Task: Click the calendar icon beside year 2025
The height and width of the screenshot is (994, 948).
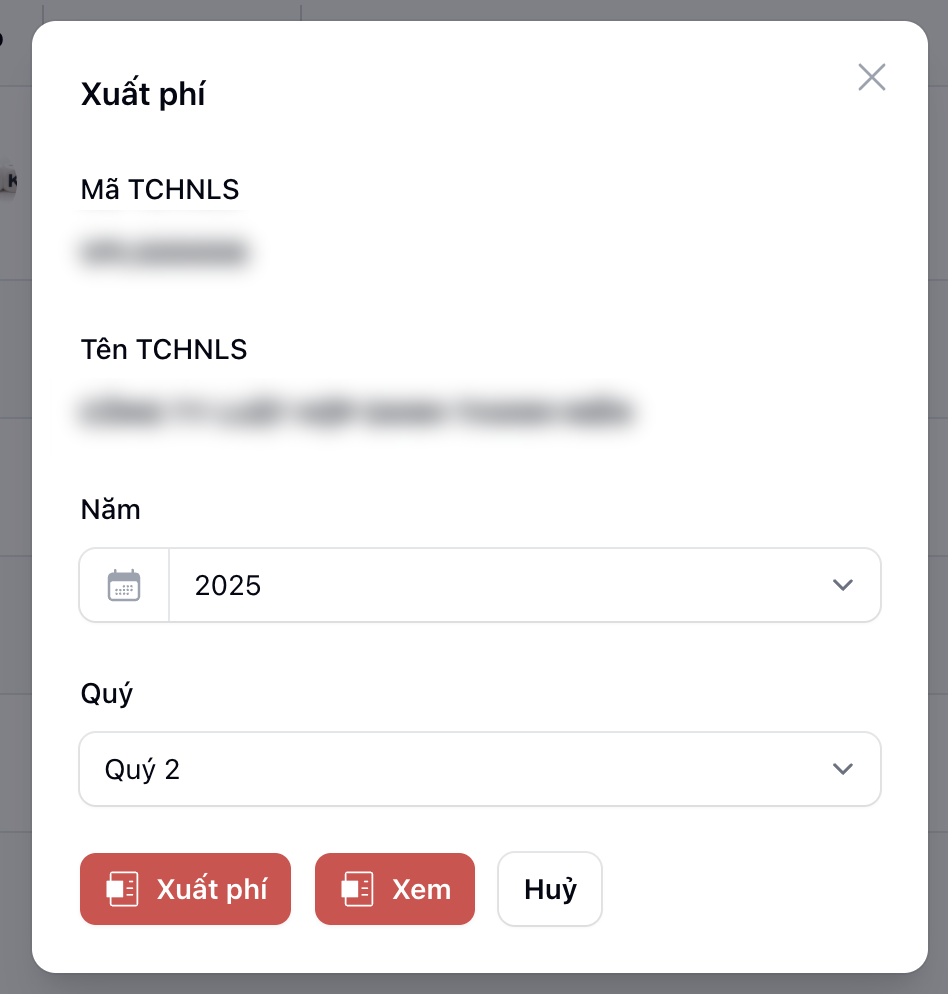Action: pyautogui.click(x=124, y=585)
